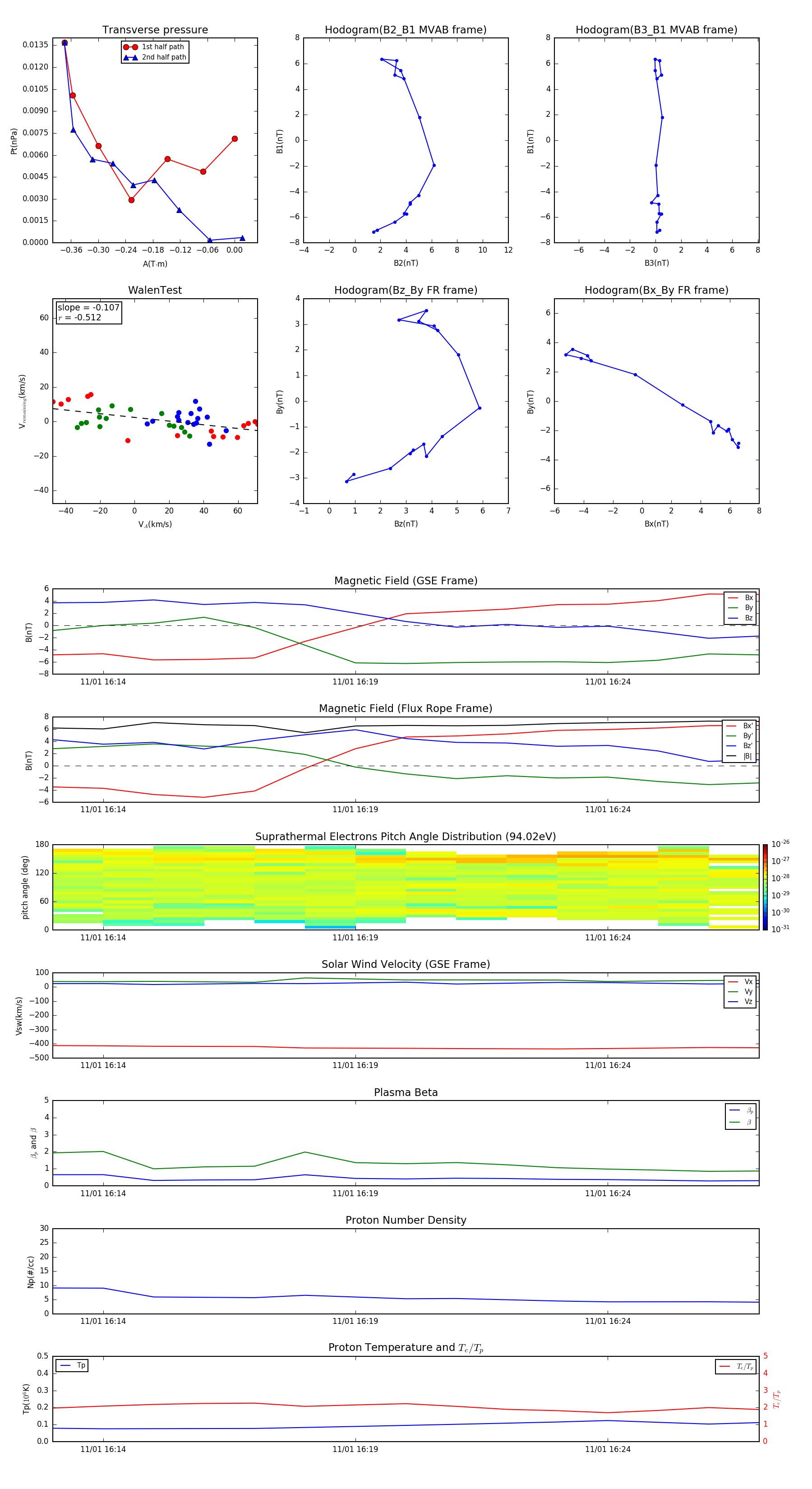Screen dimensions: 812x1489
Task: Click the 'Hodogram(Bx_By FR frame)' title
Action: pyautogui.click(x=656, y=290)
